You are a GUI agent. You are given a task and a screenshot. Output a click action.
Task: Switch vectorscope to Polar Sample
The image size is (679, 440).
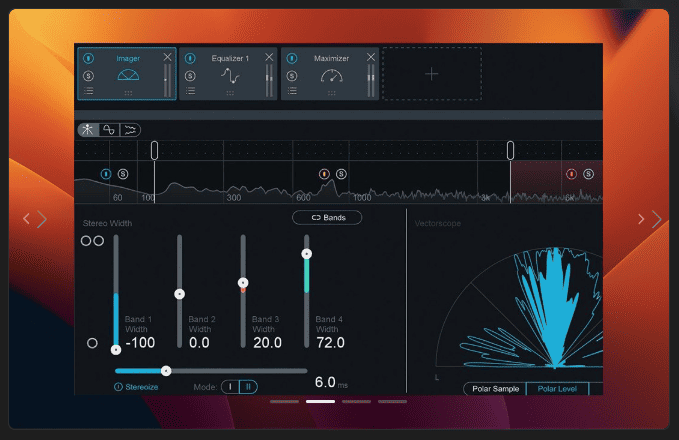tap(495, 389)
